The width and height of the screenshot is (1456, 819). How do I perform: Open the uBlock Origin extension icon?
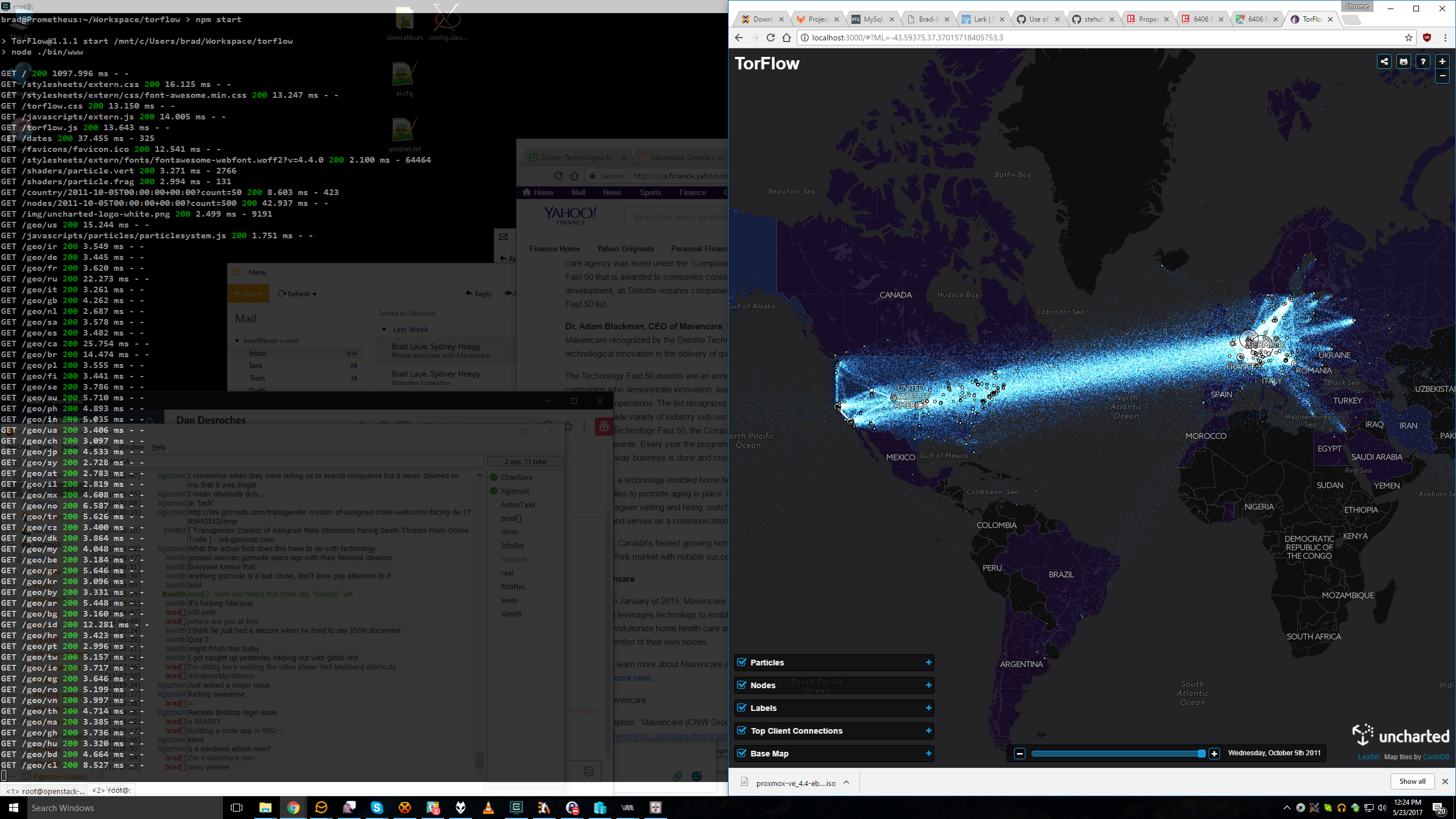pos(1427,38)
